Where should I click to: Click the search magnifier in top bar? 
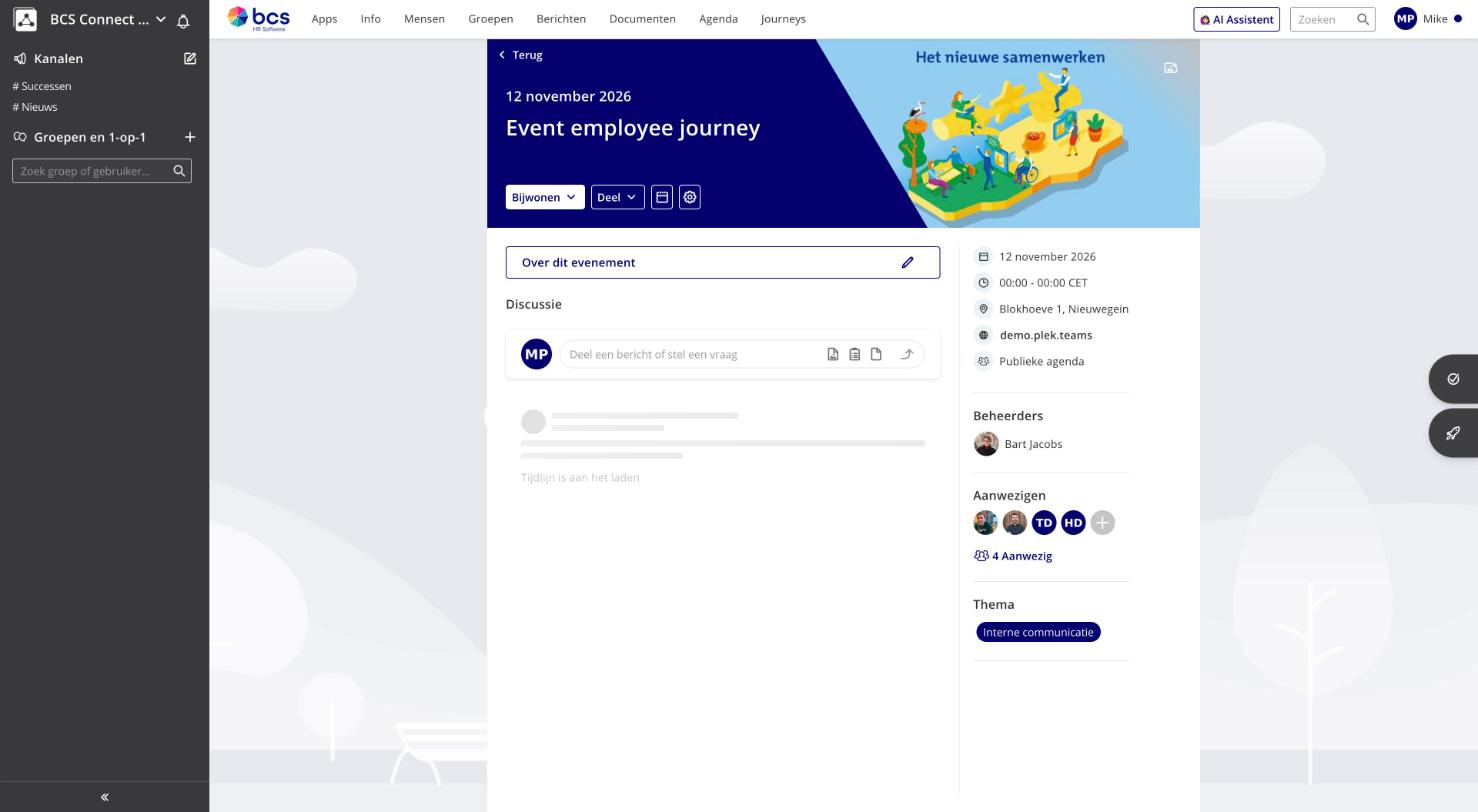coord(1362,19)
